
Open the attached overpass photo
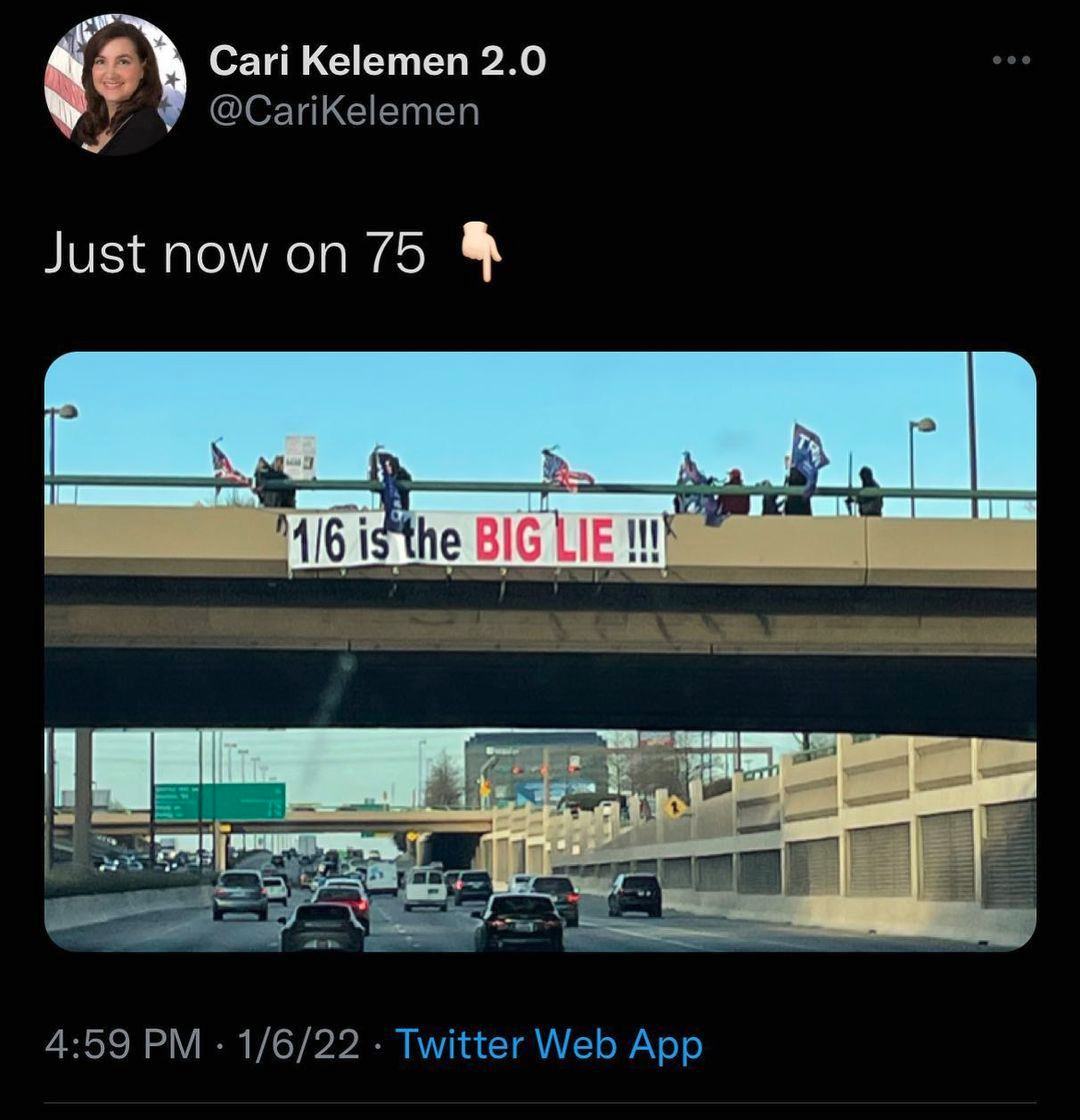[x=540, y=650]
